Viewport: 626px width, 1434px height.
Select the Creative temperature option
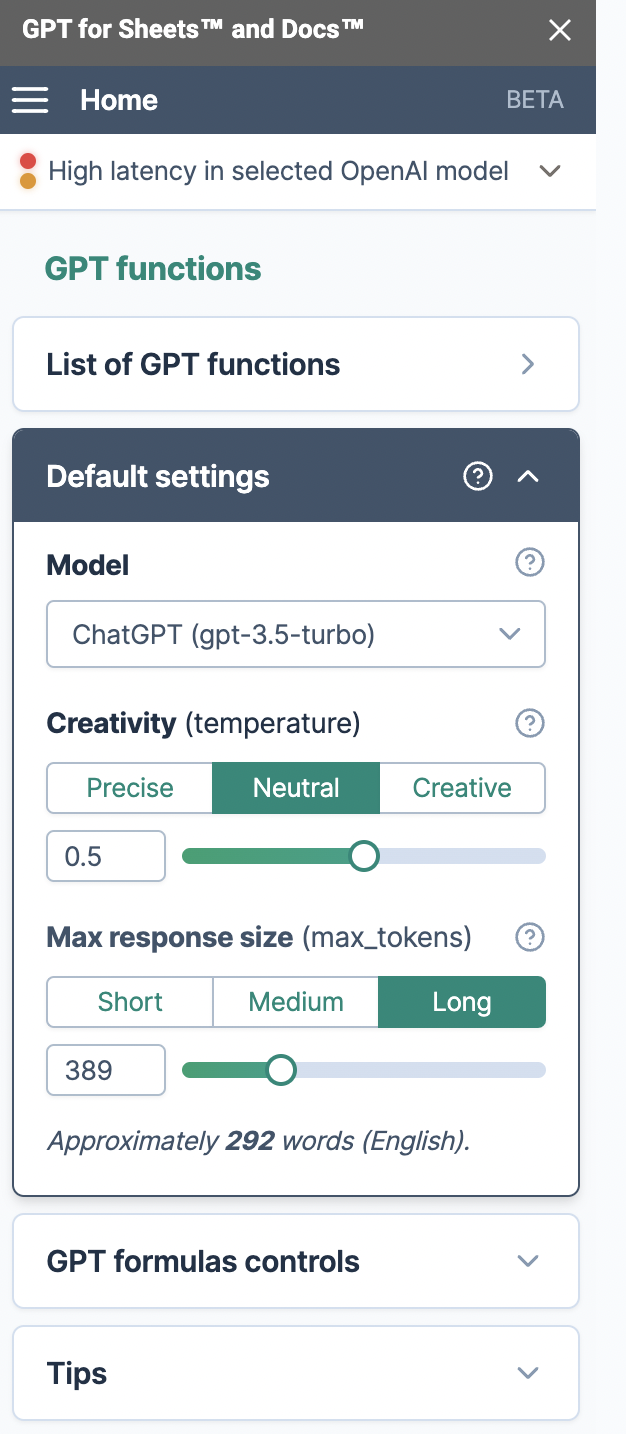462,788
